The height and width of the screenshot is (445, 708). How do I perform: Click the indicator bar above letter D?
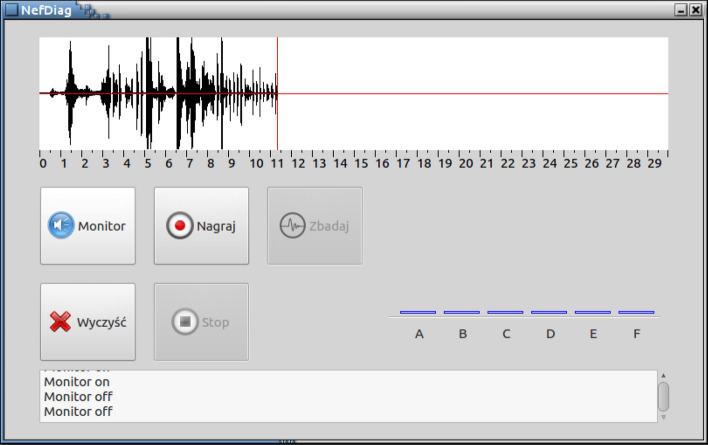point(549,312)
